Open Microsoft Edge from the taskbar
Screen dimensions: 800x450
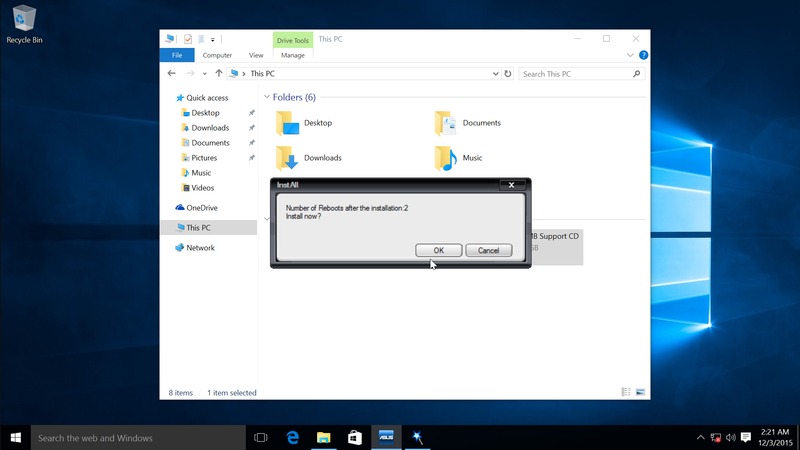click(x=294, y=437)
